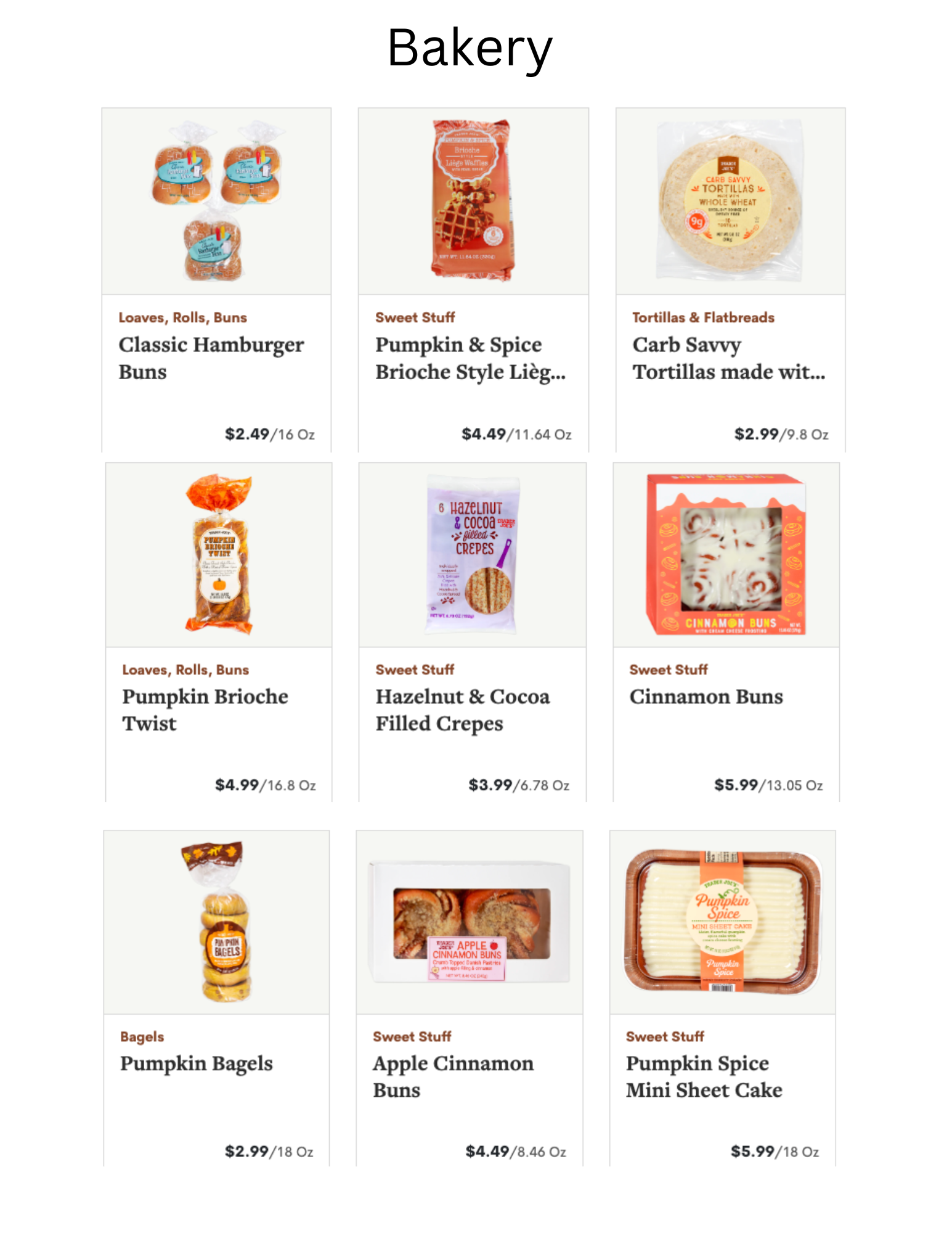
Task: View the Pumpkin Brioche Twist product photo
Action: click(219, 554)
